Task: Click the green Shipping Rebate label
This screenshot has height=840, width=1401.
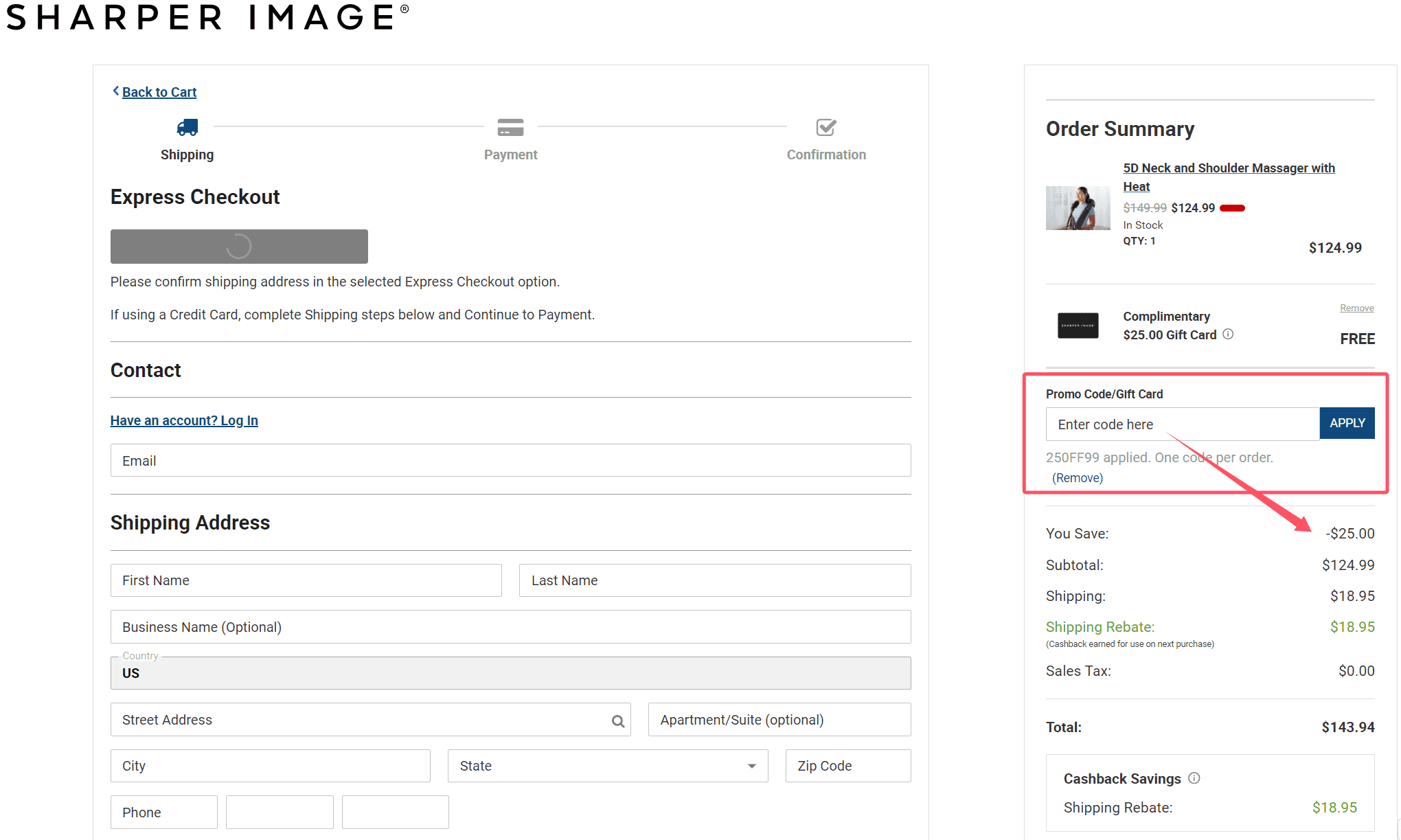Action: pyautogui.click(x=1100, y=627)
